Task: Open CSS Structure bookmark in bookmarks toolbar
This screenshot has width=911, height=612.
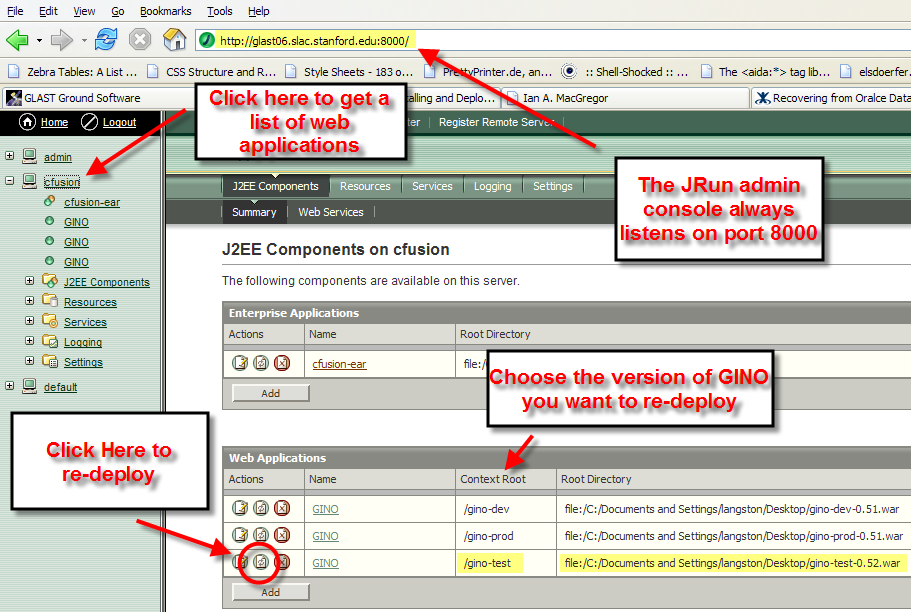Action: [213, 71]
